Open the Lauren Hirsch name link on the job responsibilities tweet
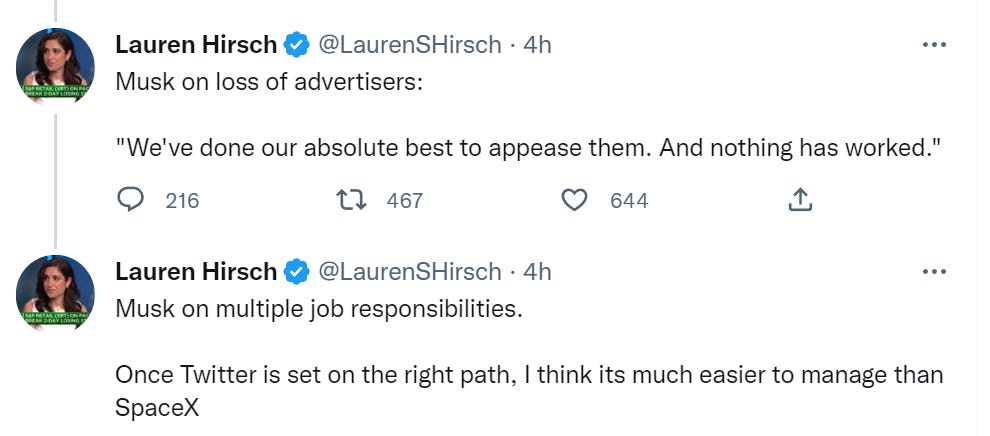This screenshot has height=436, width=990. pyautogui.click(x=196, y=271)
